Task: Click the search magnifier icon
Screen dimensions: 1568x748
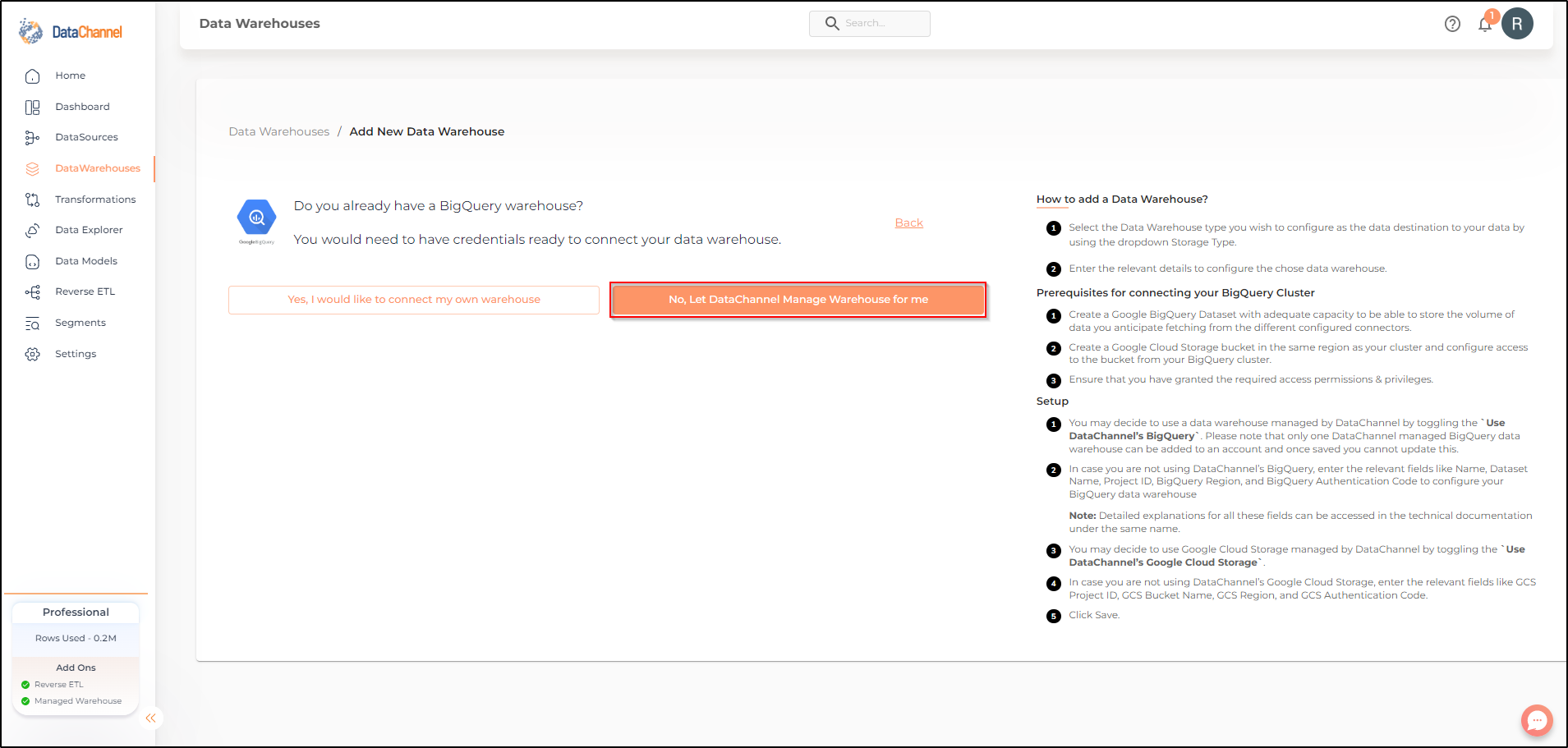Action: click(x=832, y=23)
